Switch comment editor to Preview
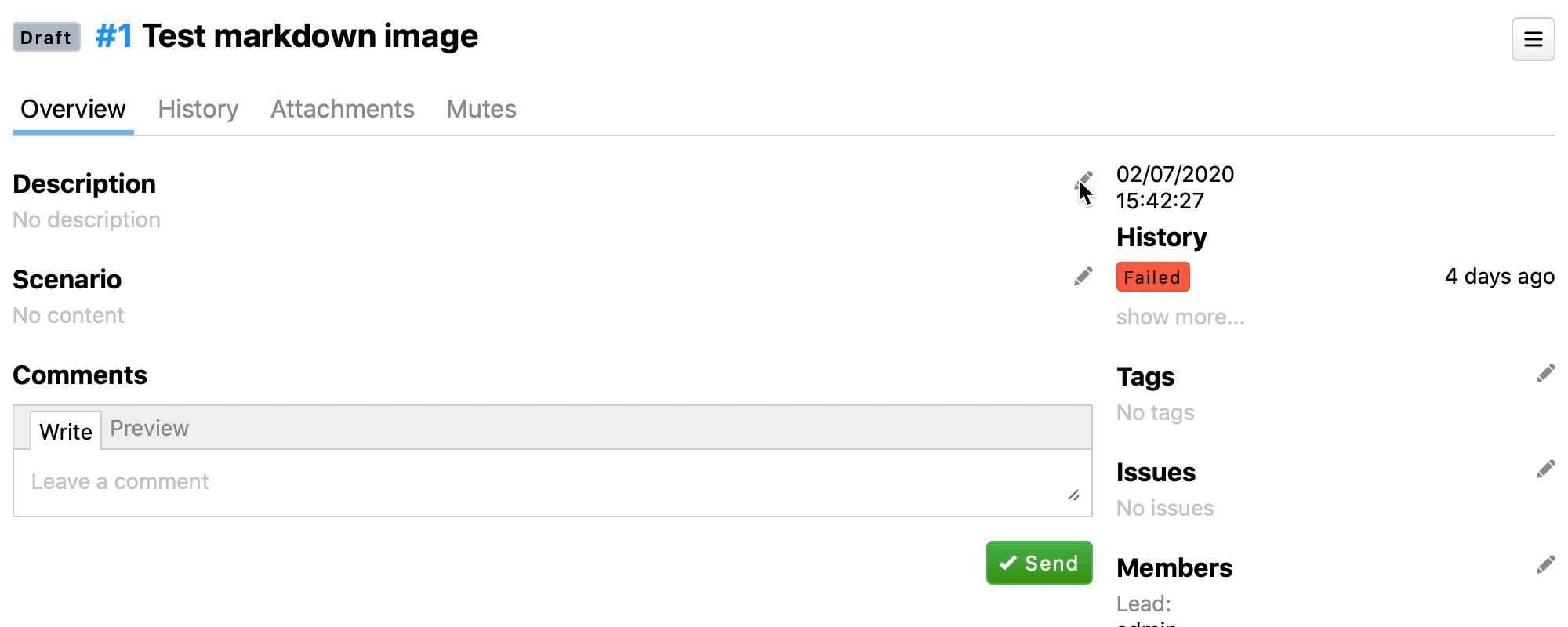Image resolution: width=1568 pixels, height=627 pixels. [x=149, y=429]
